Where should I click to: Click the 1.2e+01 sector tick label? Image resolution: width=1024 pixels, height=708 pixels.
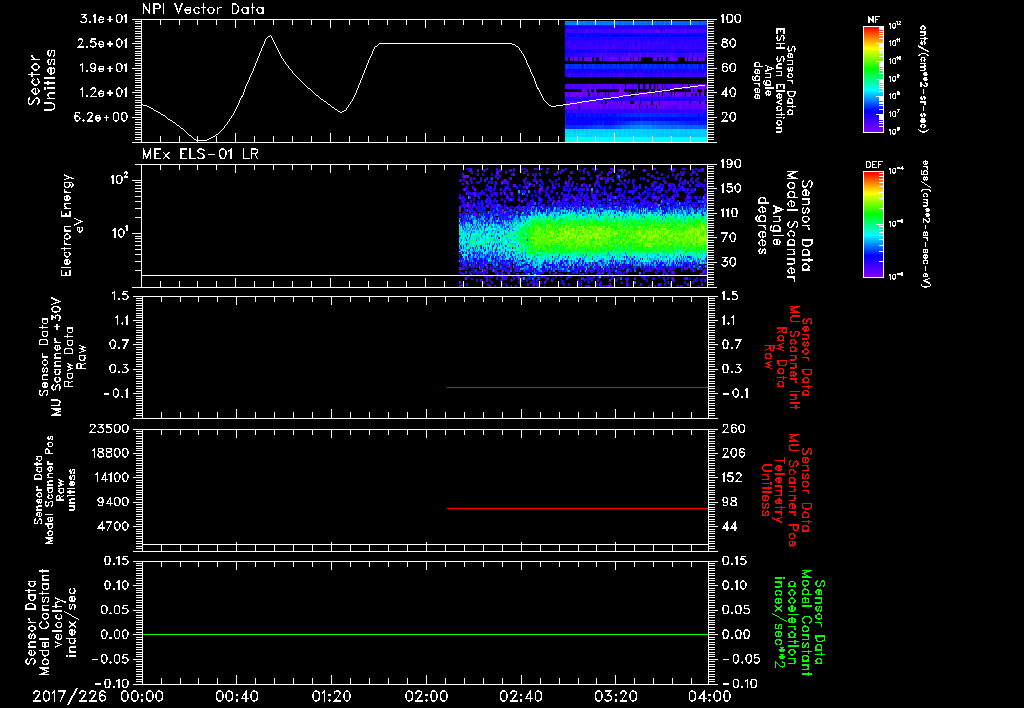coord(103,93)
